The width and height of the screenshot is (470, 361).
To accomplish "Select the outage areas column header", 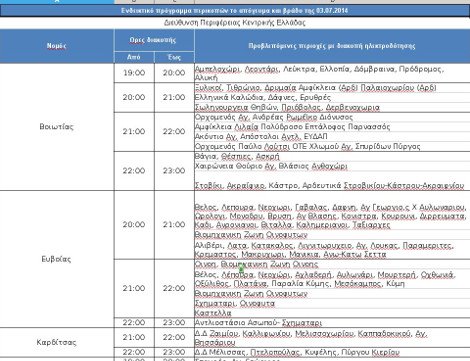I will [x=332, y=46].
